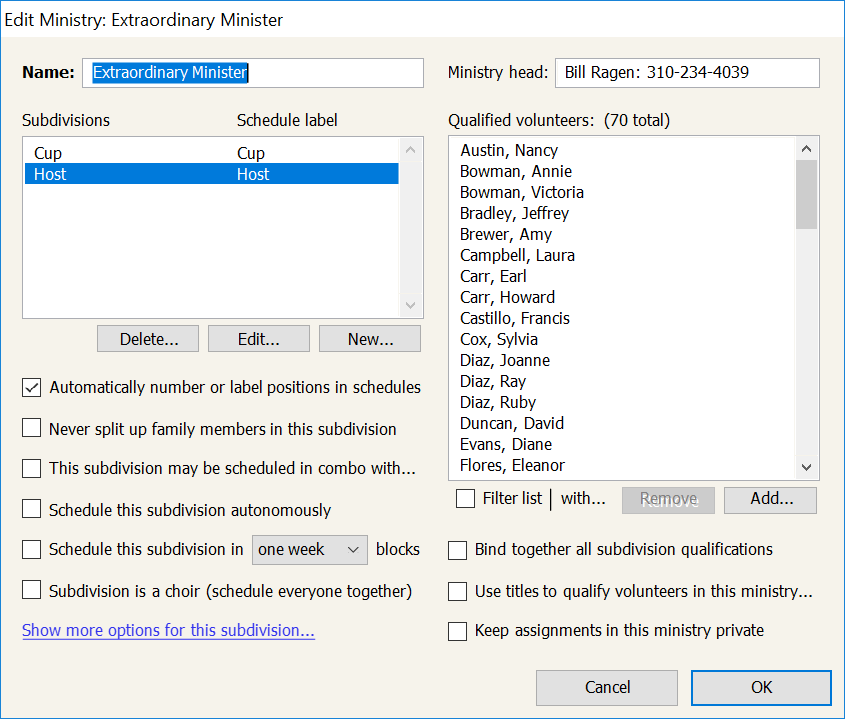Screen dimensions: 845x719
Task: Check 'Bind together all subdivision qualifications'
Action: (458, 550)
